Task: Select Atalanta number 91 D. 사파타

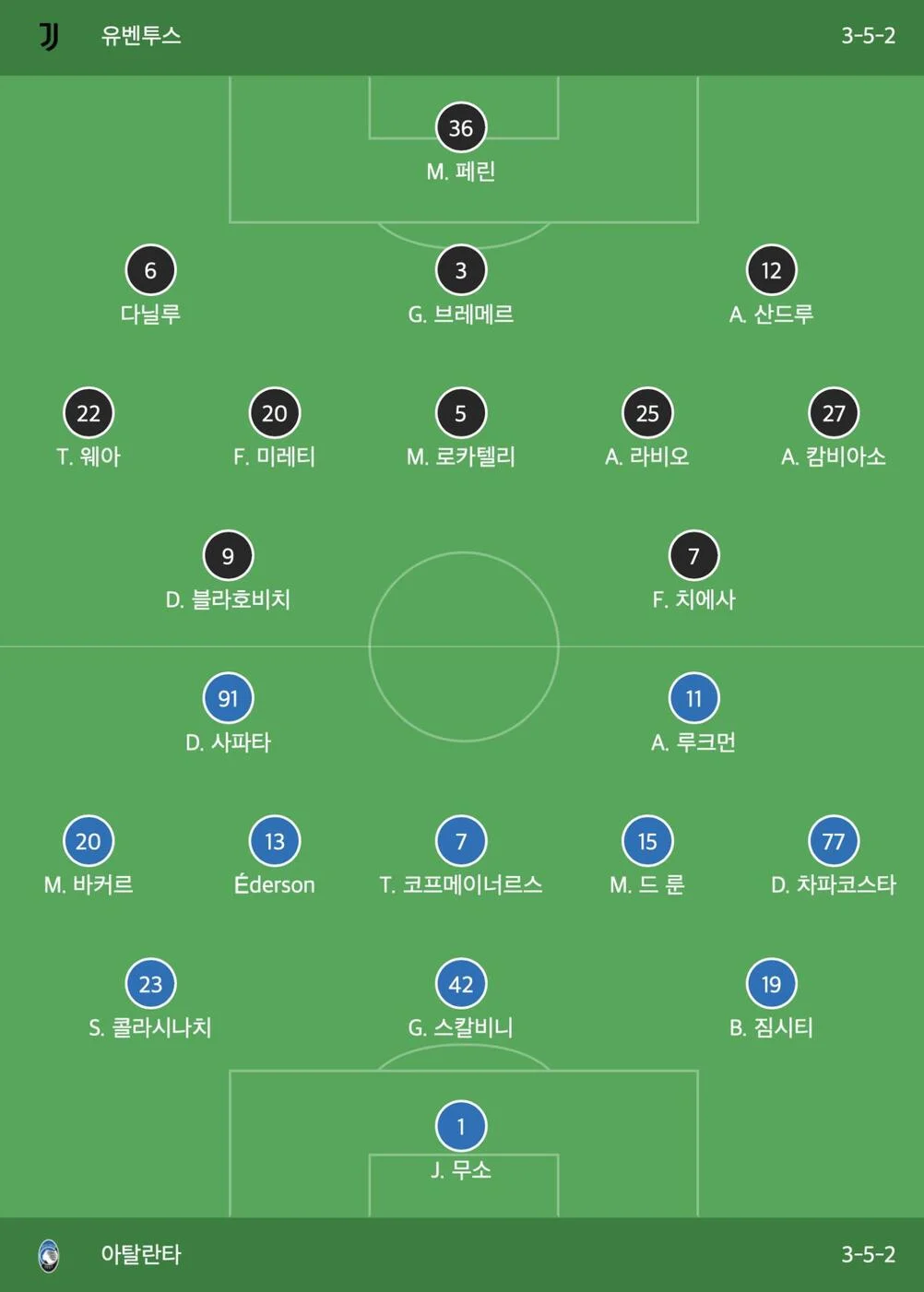Action: [x=228, y=699]
